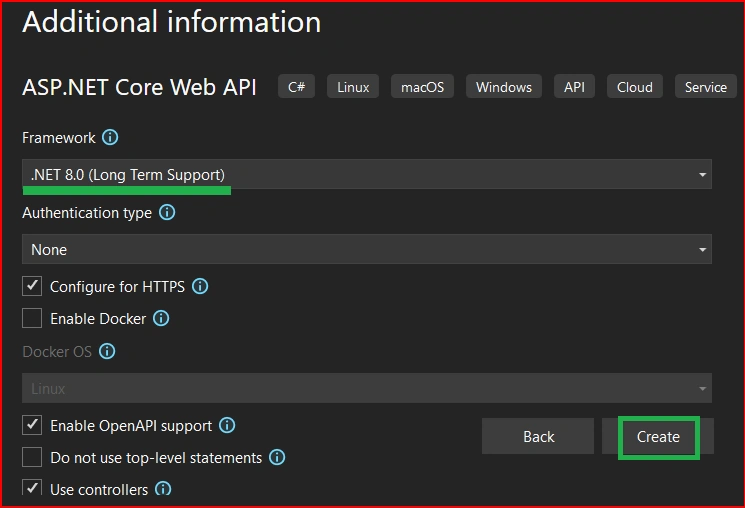Image resolution: width=745 pixels, height=509 pixels.
Task: Click the Framework info icon
Action: coord(110,138)
